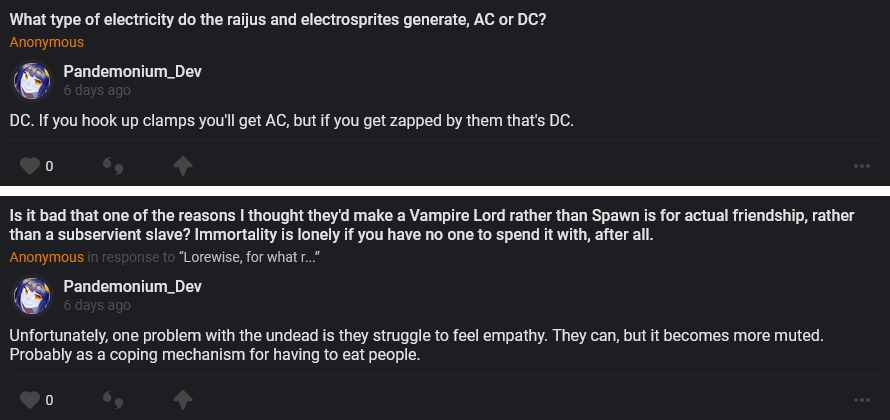Viewport: 890px width, 420px height.
Task: Open the '6 days ago' timestamp on the electricity answer
Action: click(96, 90)
